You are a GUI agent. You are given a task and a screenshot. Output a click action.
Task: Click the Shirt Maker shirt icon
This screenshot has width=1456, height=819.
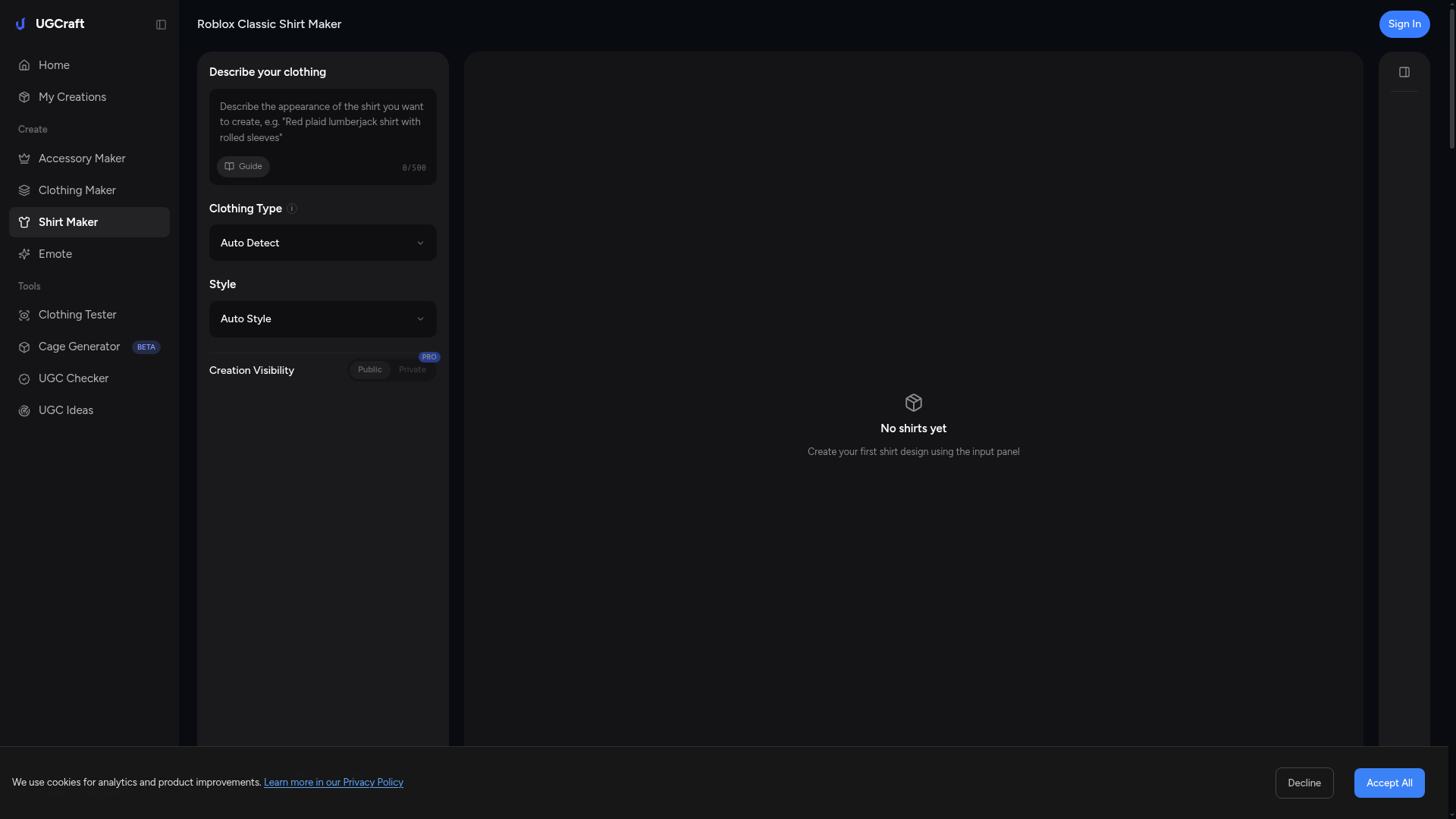(x=24, y=222)
